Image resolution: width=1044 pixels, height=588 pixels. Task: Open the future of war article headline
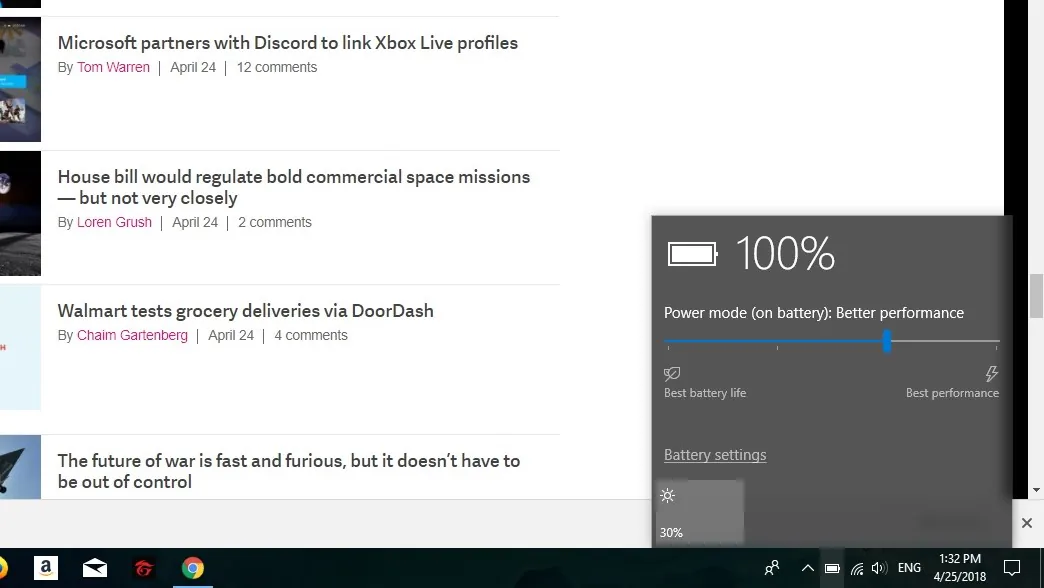(x=289, y=471)
